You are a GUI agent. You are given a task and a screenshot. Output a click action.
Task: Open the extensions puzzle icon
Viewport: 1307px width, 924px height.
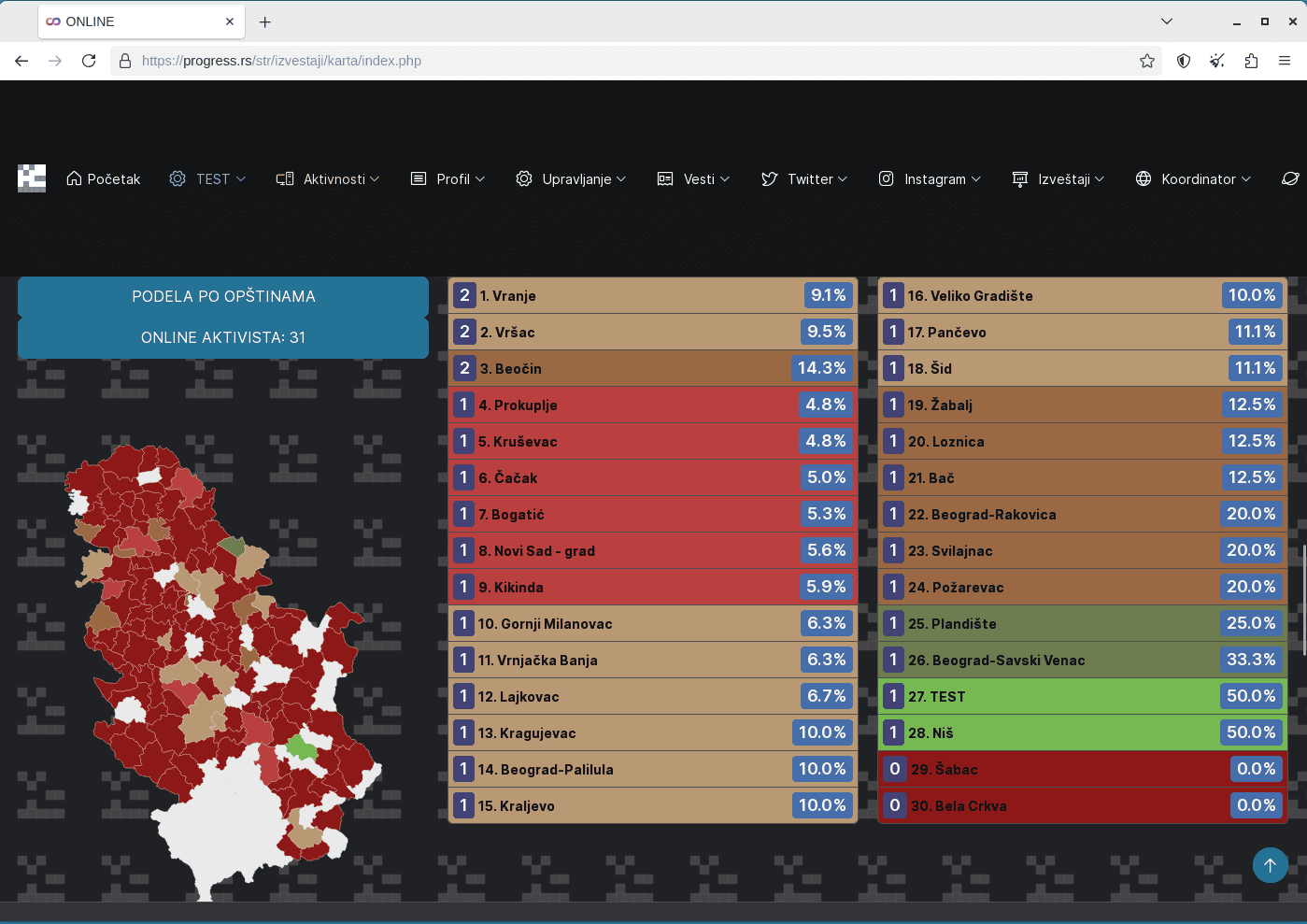click(1251, 61)
